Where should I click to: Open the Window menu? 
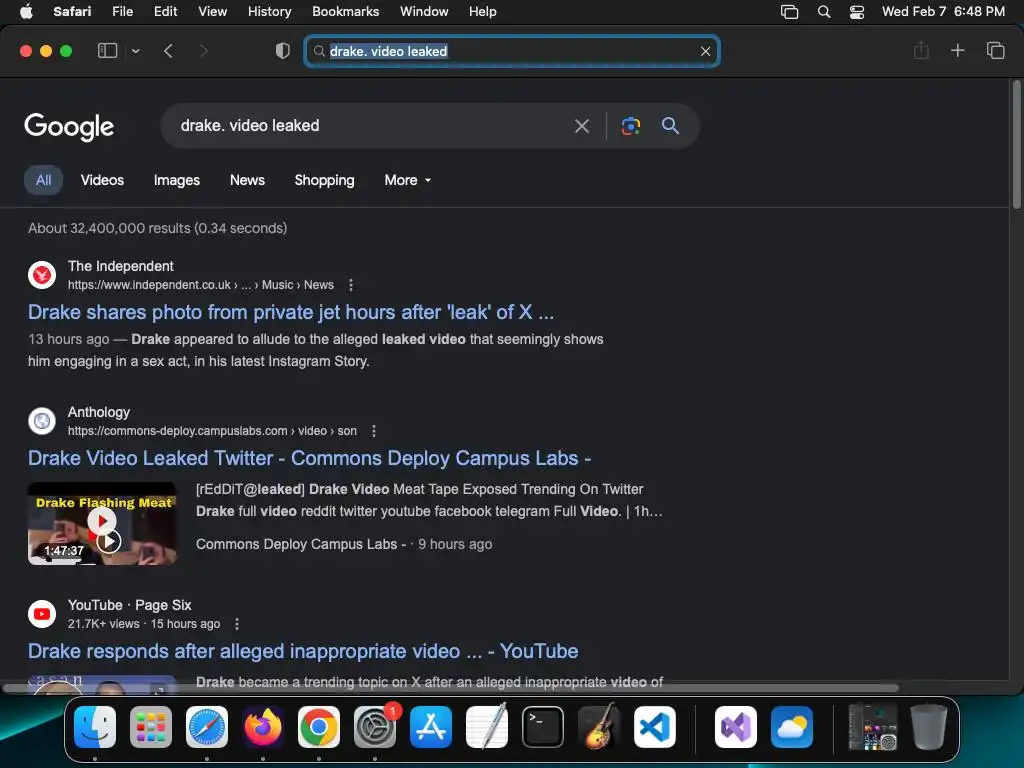(x=424, y=12)
